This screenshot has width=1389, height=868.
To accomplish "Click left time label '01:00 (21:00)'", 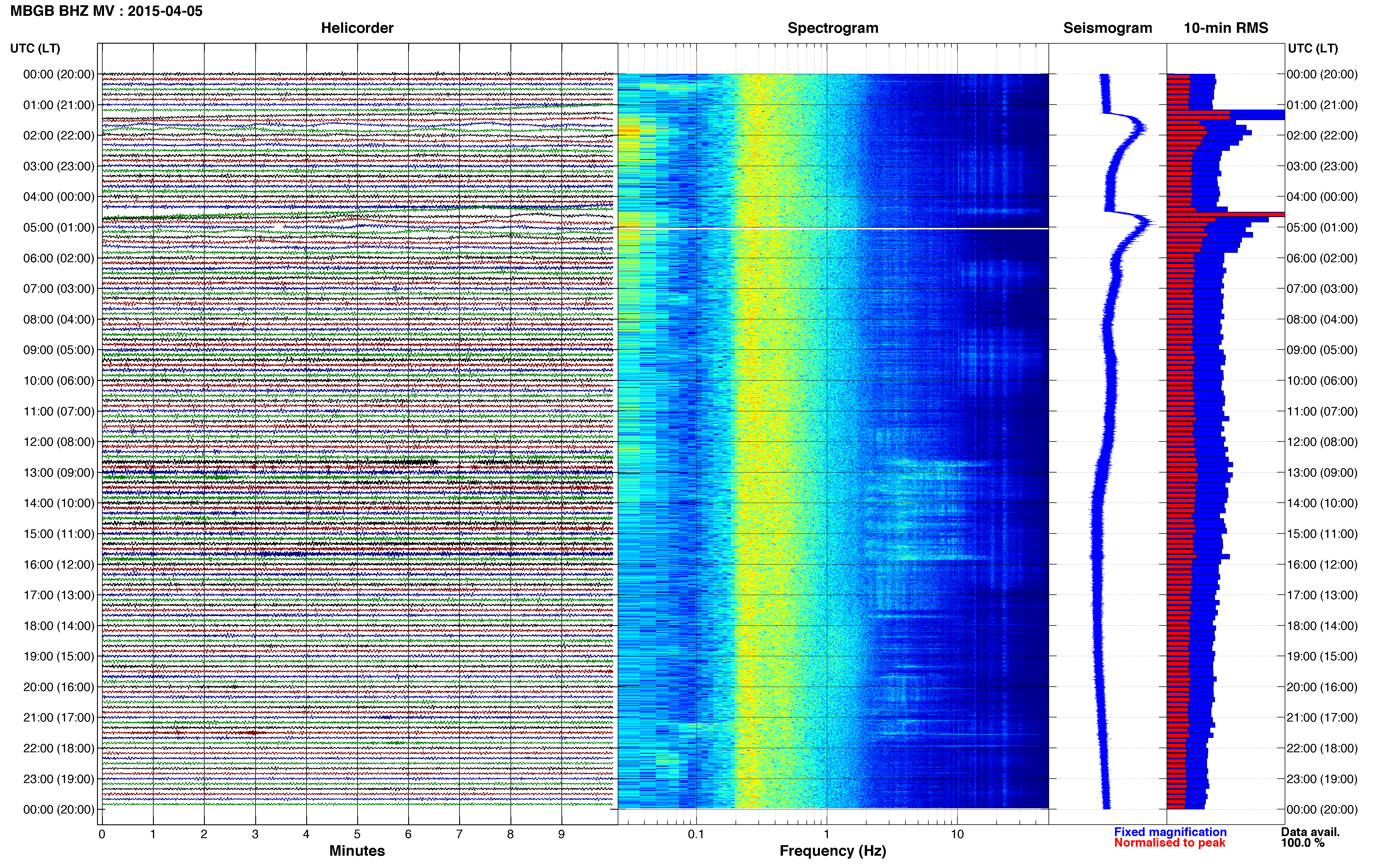I will 59,105.
